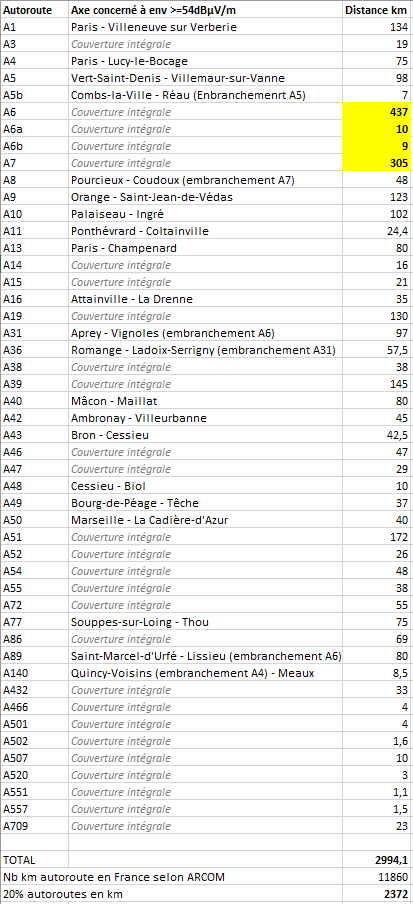Select the 11860 ARCOM kilometres cell

click(377, 876)
